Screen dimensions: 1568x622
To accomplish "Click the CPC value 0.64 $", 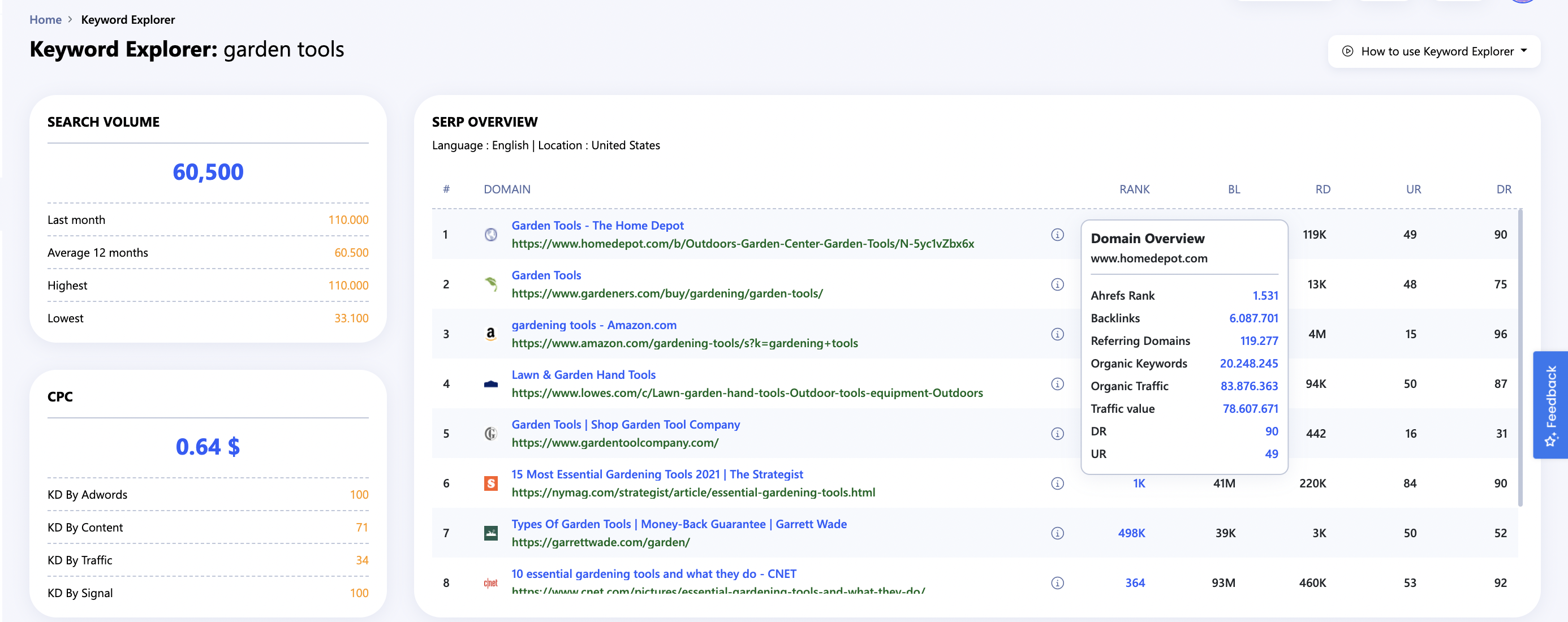I will (x=208, y=447).
